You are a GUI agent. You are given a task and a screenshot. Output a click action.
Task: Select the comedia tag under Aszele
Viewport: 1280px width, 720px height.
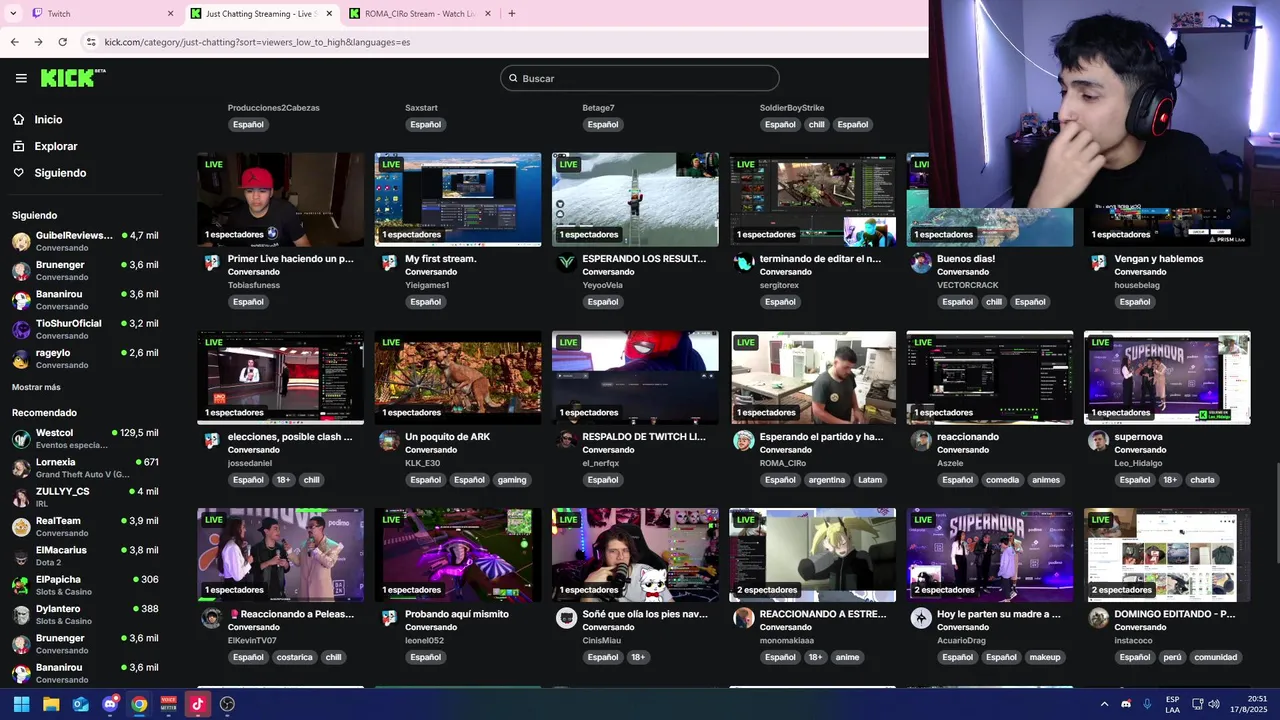click(x=1002, y=480)
